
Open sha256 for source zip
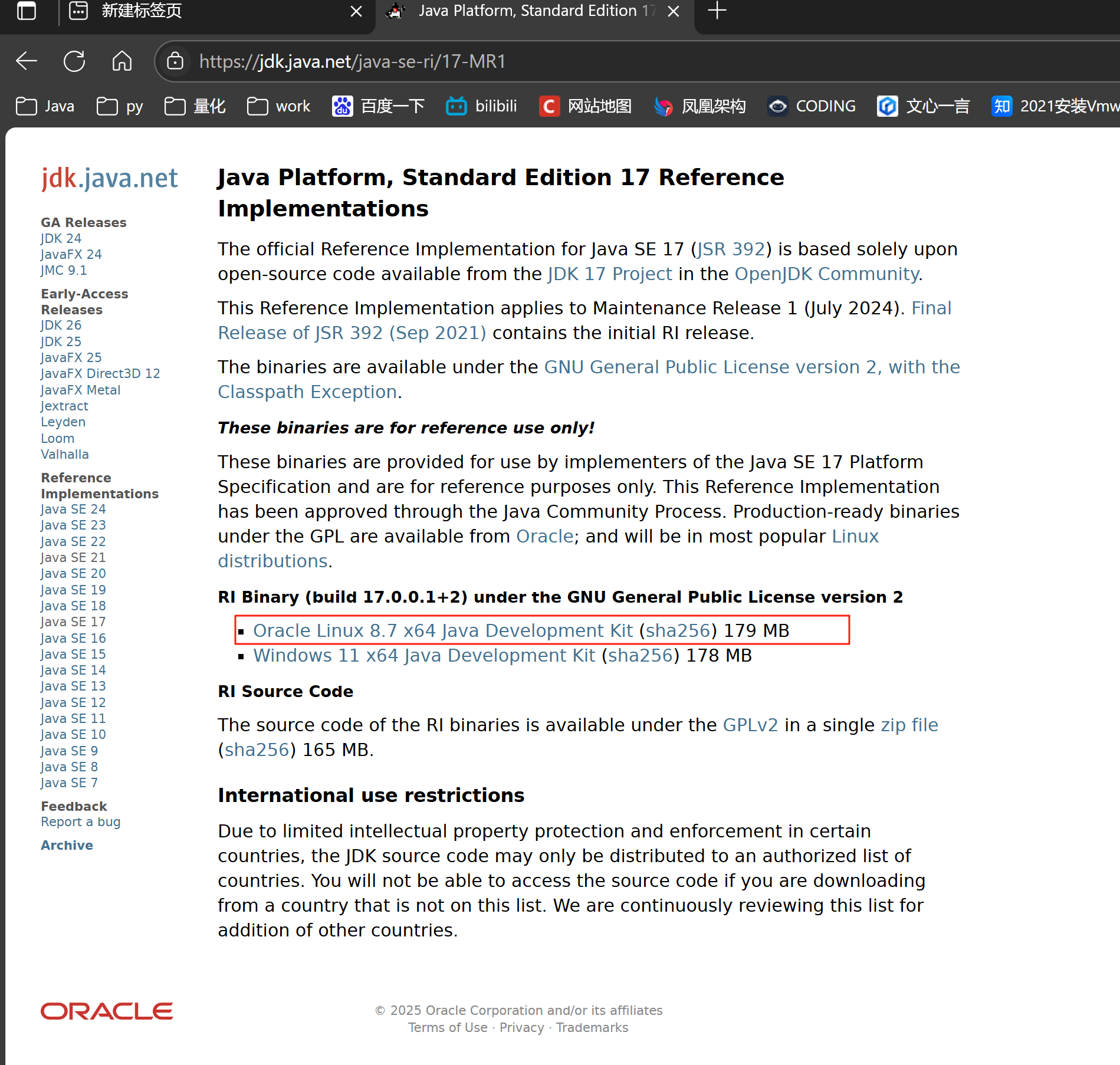click(257, 750)
